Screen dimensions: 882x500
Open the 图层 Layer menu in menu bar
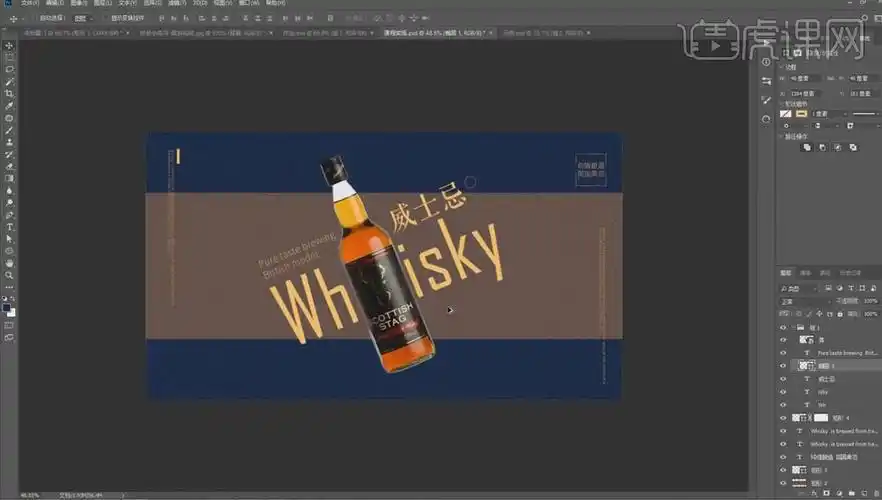coord(103,3)
